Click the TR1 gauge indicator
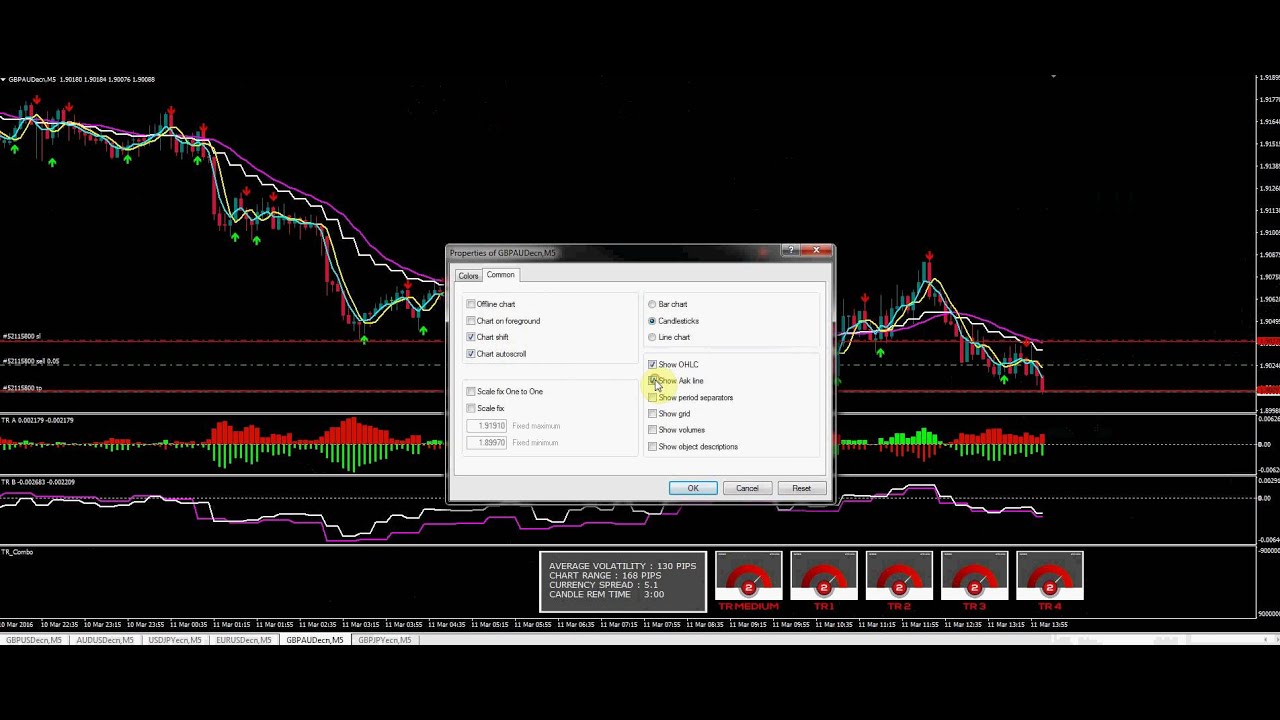The image size is (1280, 720). pos(824,581)
